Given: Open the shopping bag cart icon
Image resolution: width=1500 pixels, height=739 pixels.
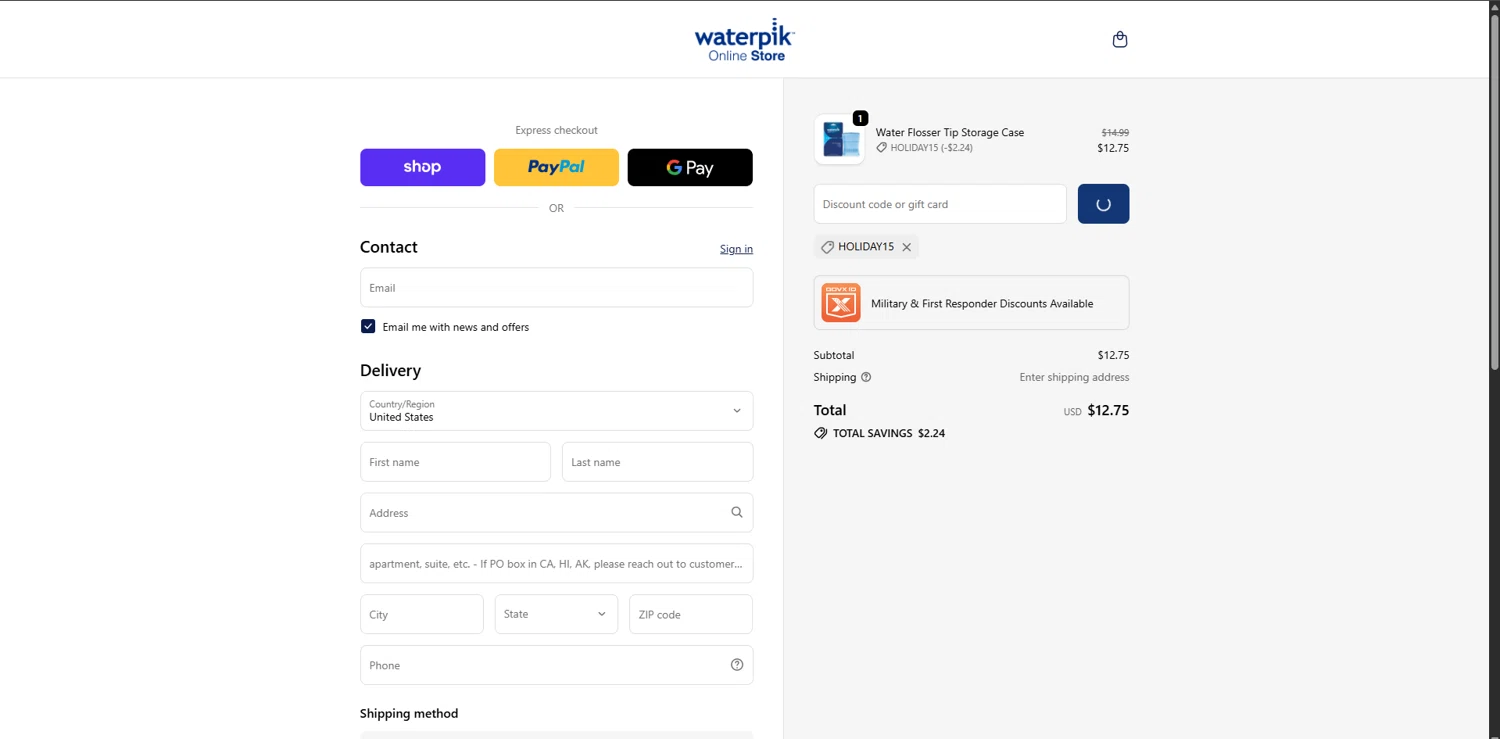Looking at the screenshot, I should (1120, 39).
